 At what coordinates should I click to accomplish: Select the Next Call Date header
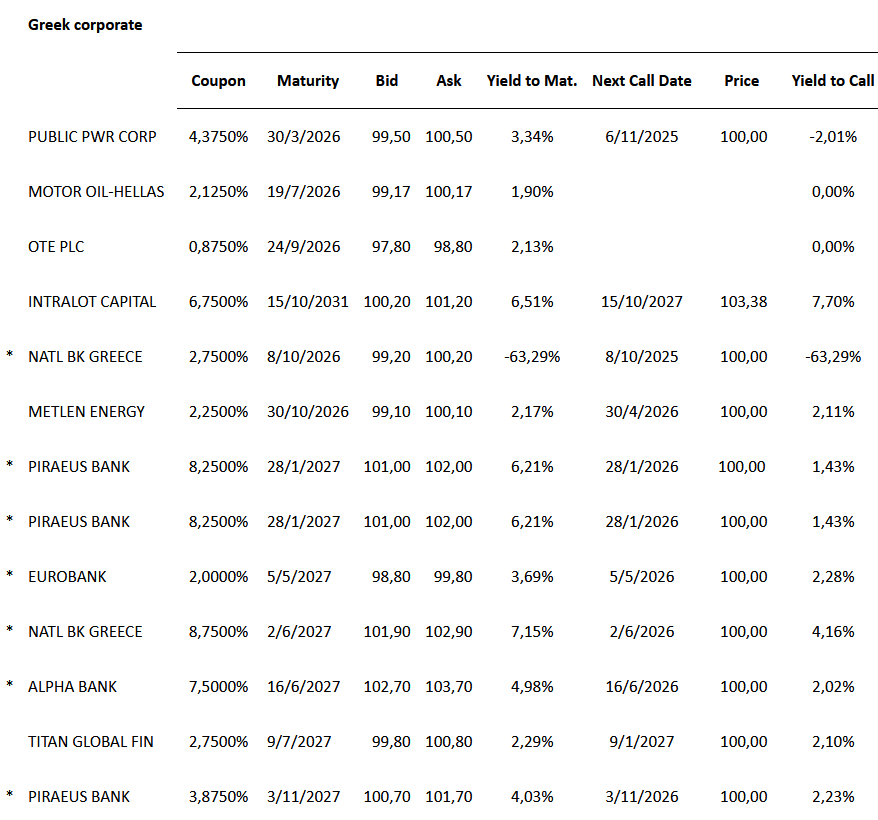click(641, 81)
